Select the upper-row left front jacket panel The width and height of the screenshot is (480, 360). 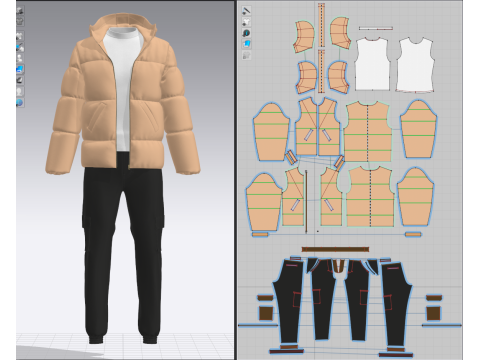[x=306, y=127]
